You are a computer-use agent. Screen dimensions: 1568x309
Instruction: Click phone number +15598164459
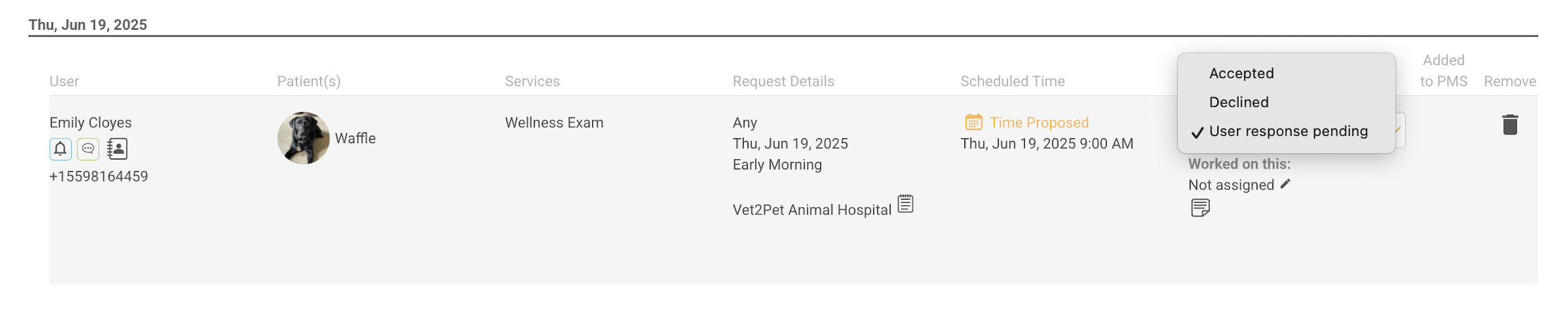pyautogui.click(x=99, y=177)
